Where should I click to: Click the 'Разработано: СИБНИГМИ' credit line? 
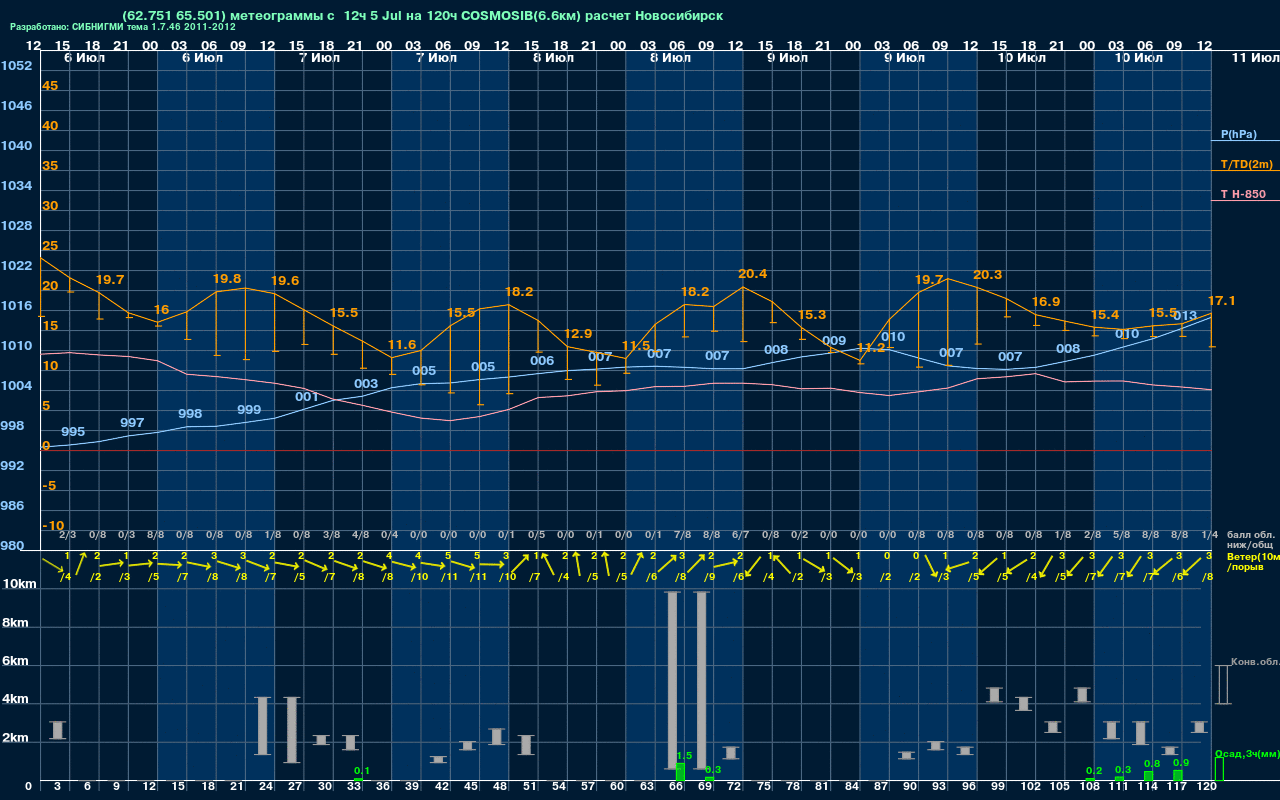(123, 26)
